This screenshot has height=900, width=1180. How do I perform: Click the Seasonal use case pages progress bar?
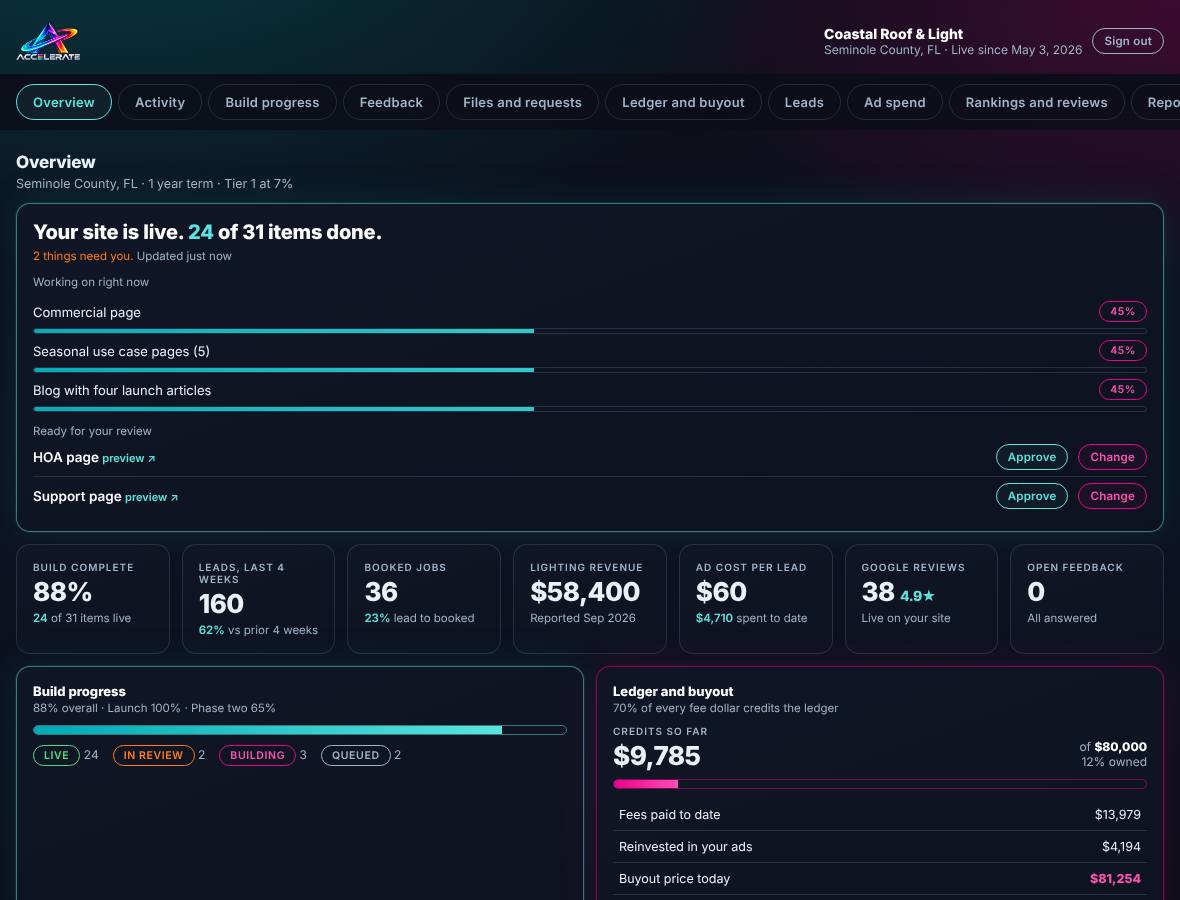tap(589, 370)
